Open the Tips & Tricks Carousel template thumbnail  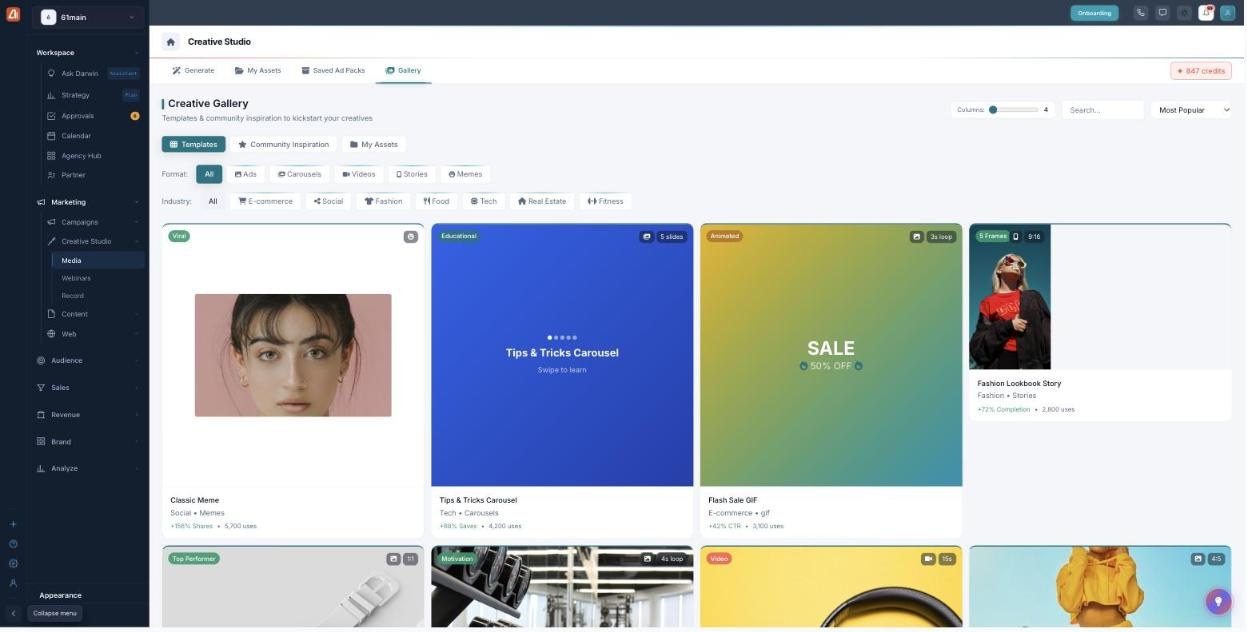[x=562, y=355]
